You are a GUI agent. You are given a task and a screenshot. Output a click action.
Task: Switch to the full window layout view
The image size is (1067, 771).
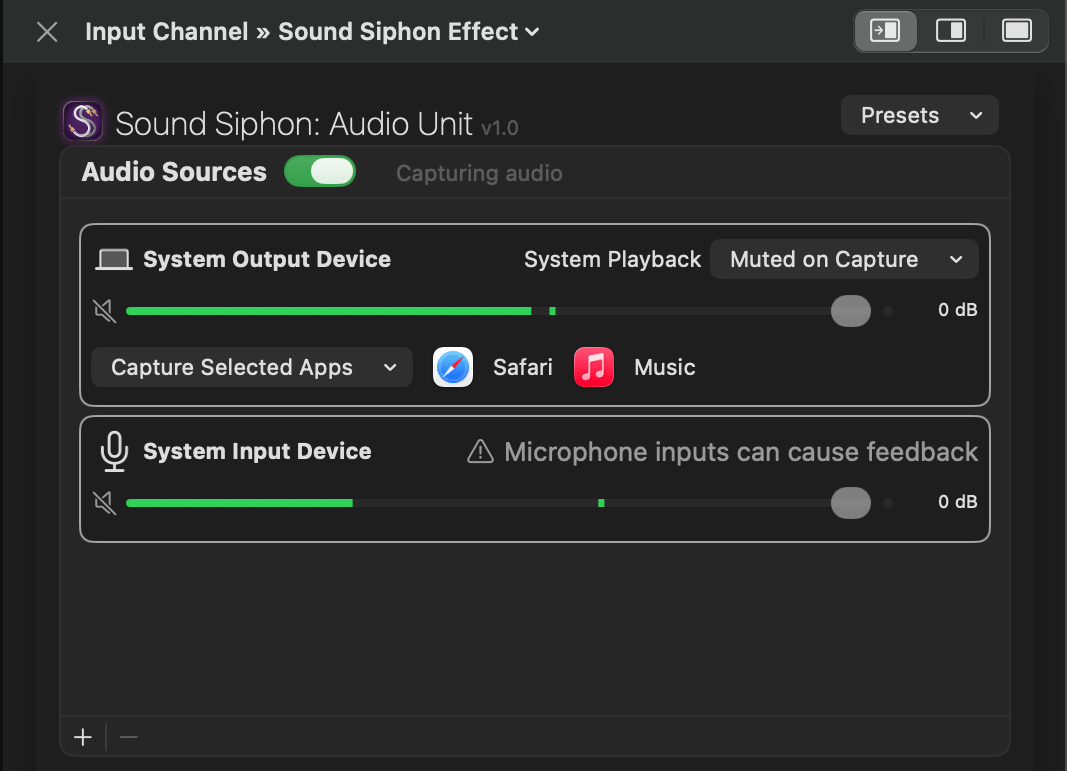pos(1016,31)
